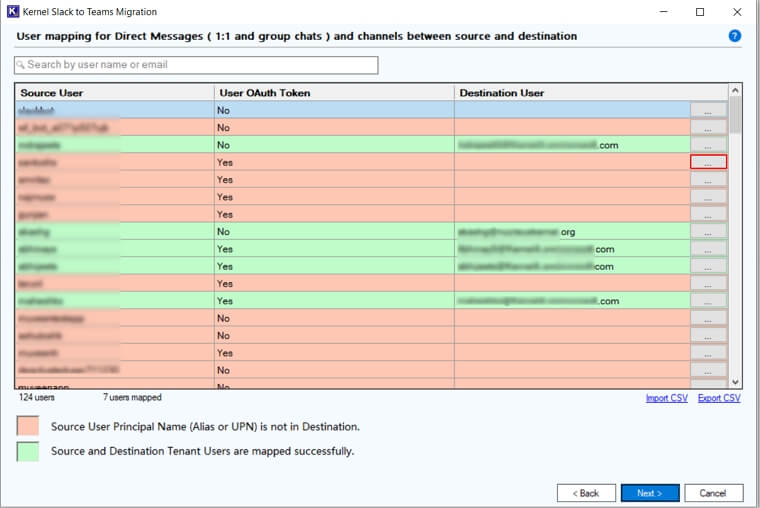Open the blue help question-mark icon
Screen dimensions: 760x508
point(734,36)
